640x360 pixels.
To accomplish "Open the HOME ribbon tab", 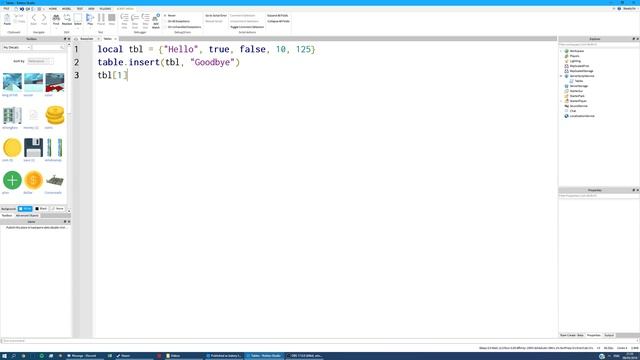I will [x=53, y=9].
